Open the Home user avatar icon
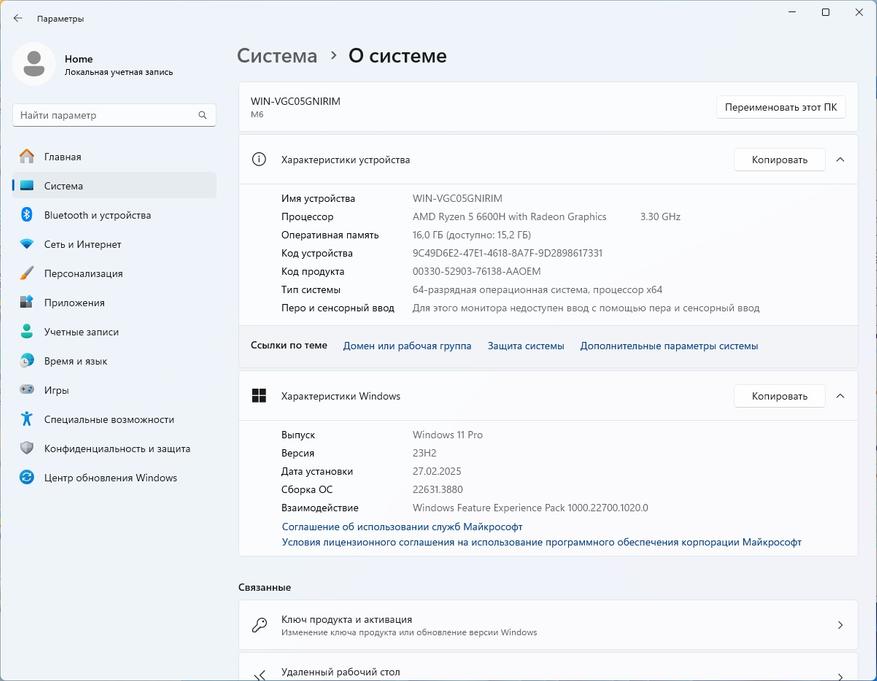 coord(34,64)
